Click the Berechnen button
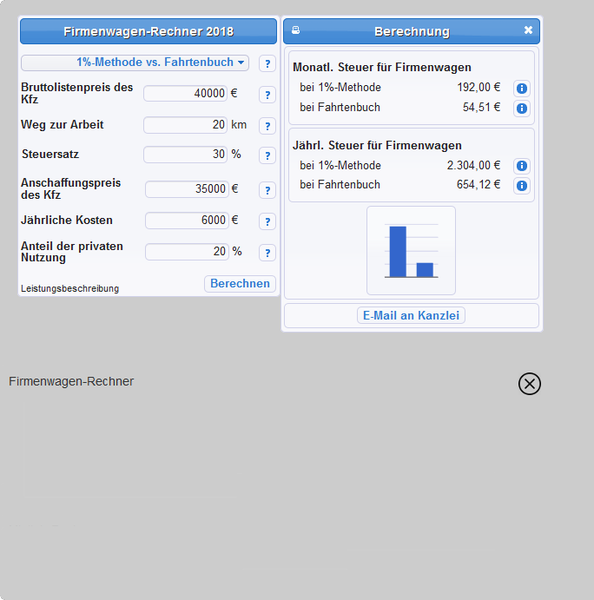Screen dimensions: 594x600 (x=240, y=284)
